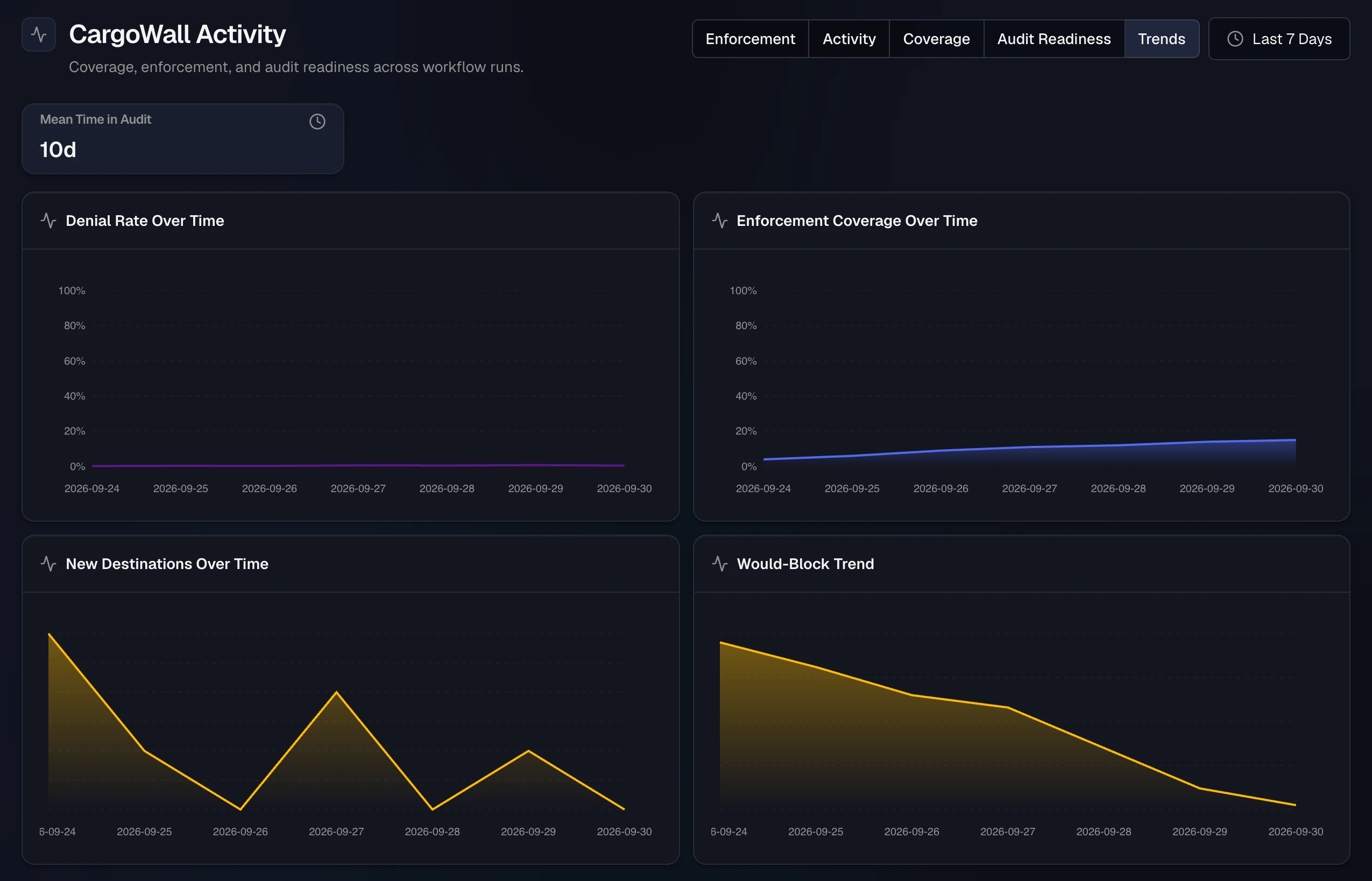Viewport: 1372px width, 881px height.
Task: Click the blue Enforcement Coverage trend line
Action: coord(1030,447)
